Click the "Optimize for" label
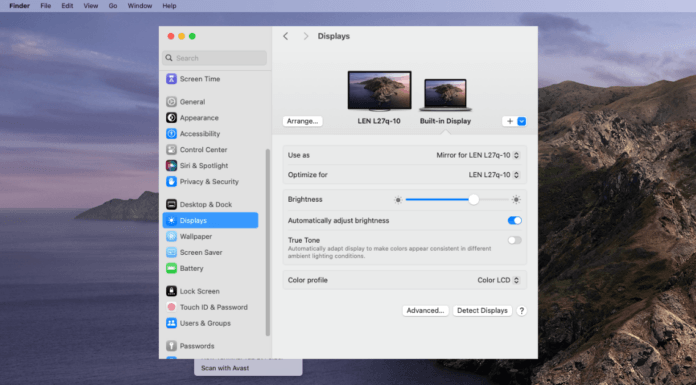 coord(308,175)
